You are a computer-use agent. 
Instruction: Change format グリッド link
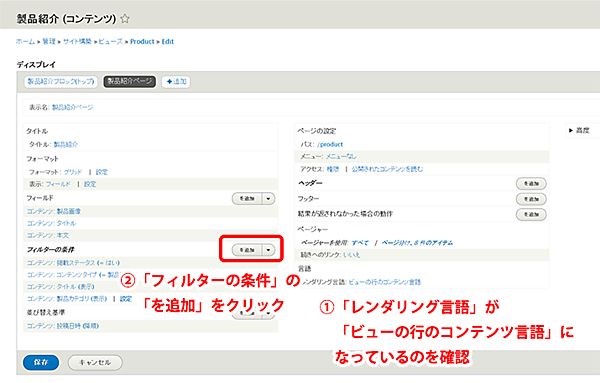pyautogui.click(x=73, y=172)
